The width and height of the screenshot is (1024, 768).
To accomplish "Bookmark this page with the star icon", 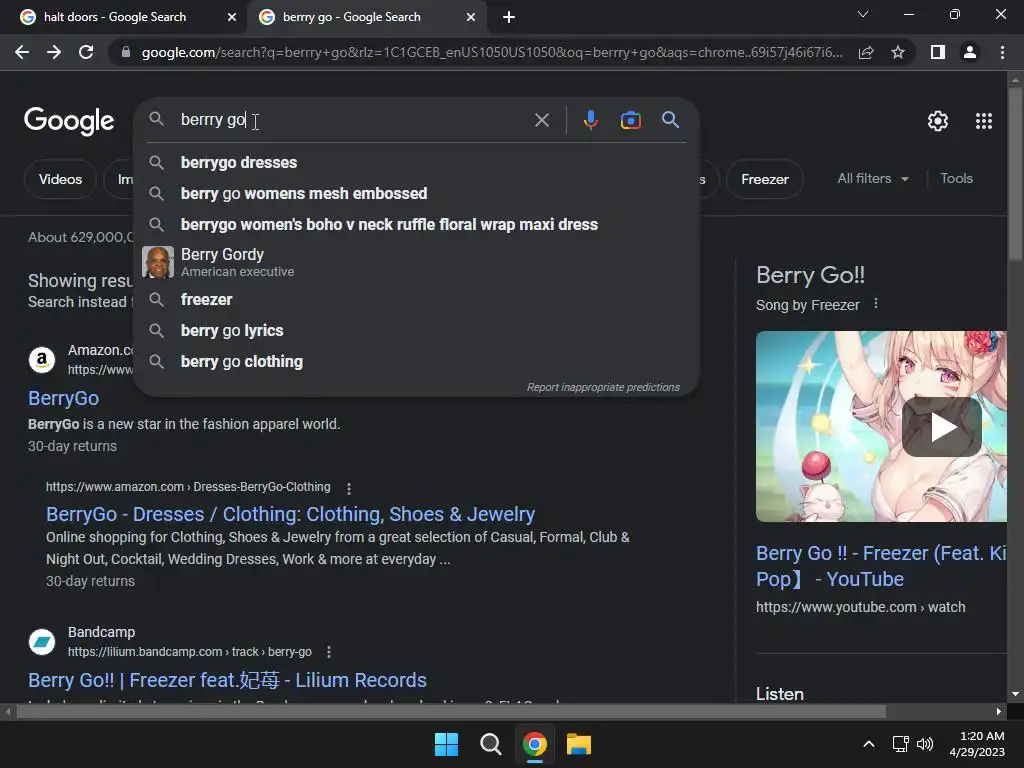I will pyautogui.click(x=898, y=52).
